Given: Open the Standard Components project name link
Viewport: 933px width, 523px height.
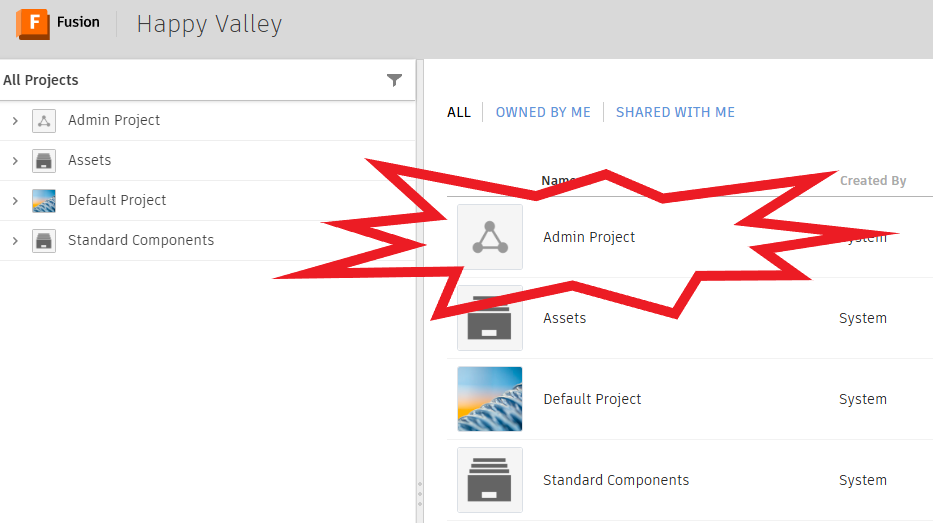Looking at the screenshot, I should (616, 480).
